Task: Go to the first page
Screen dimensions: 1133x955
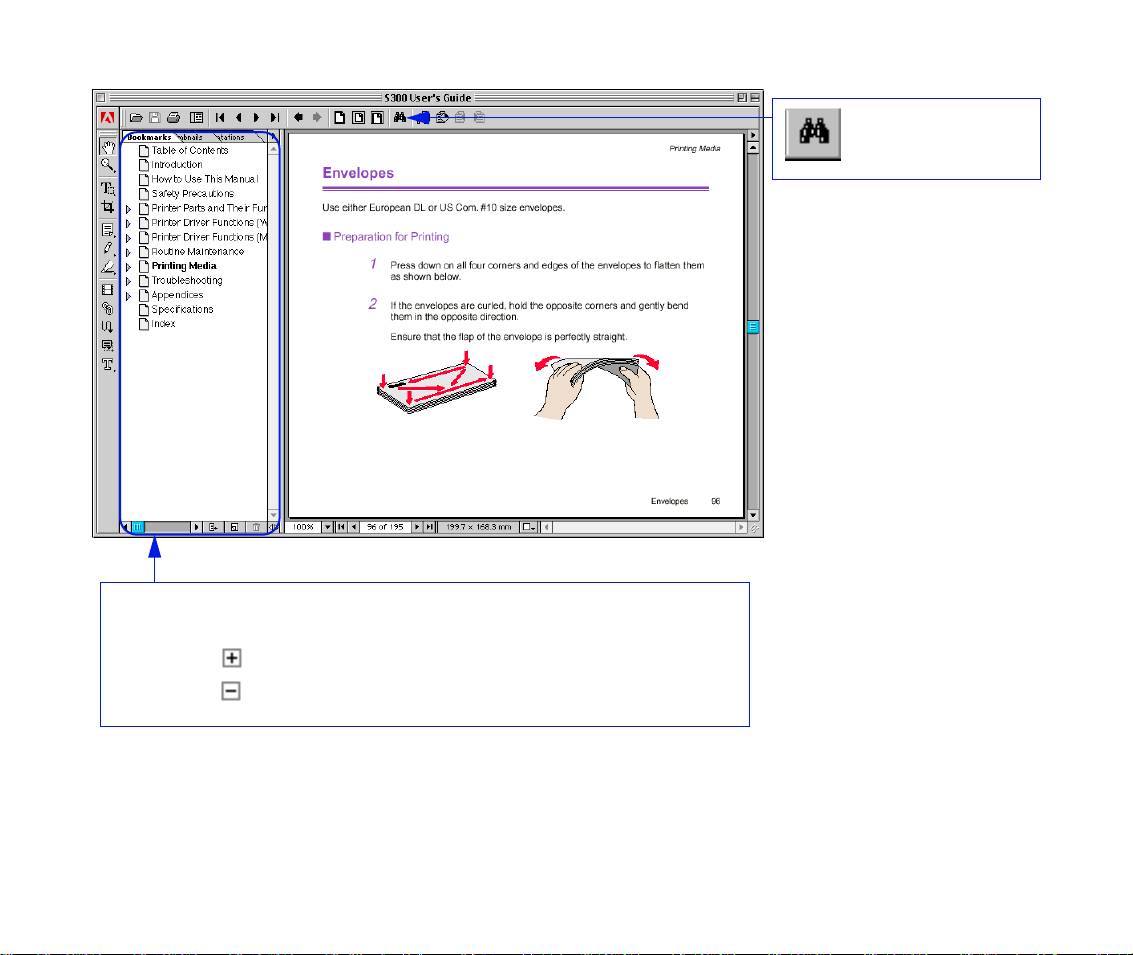Action: click(220, 118)
